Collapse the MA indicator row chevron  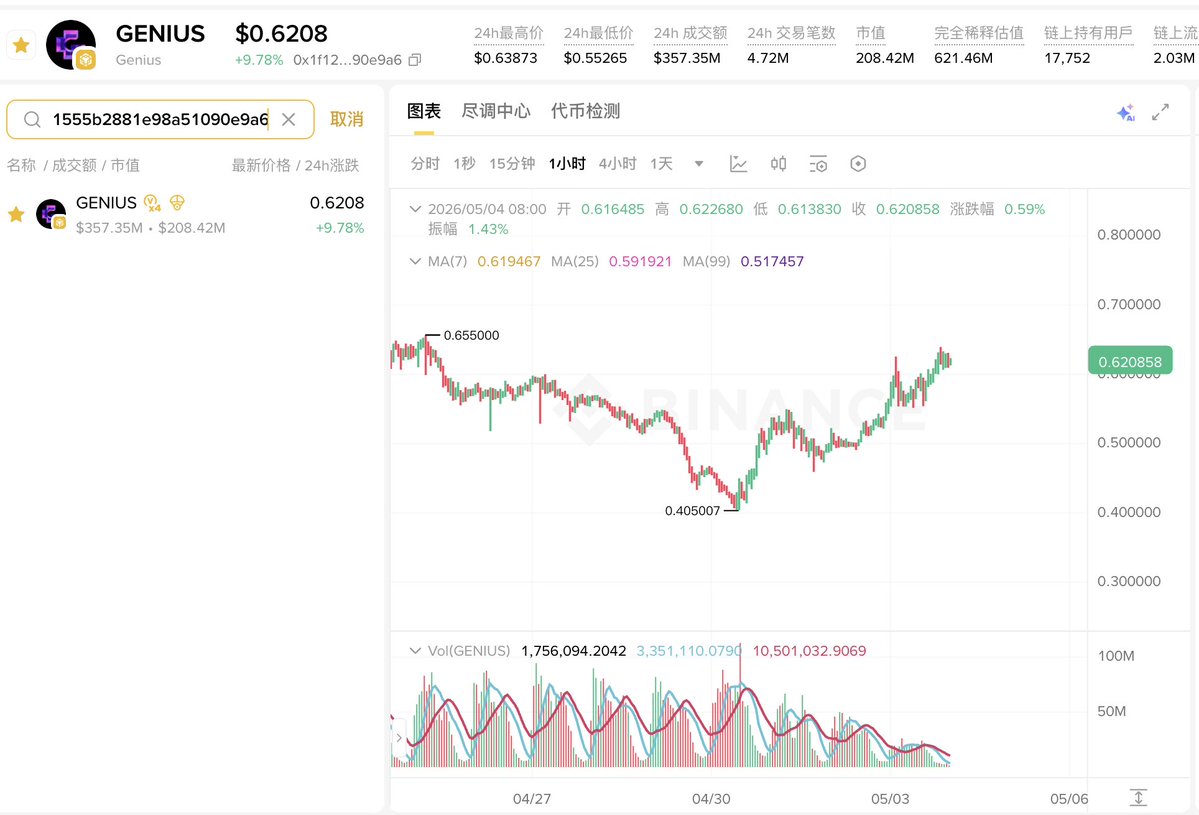[415, 261]
